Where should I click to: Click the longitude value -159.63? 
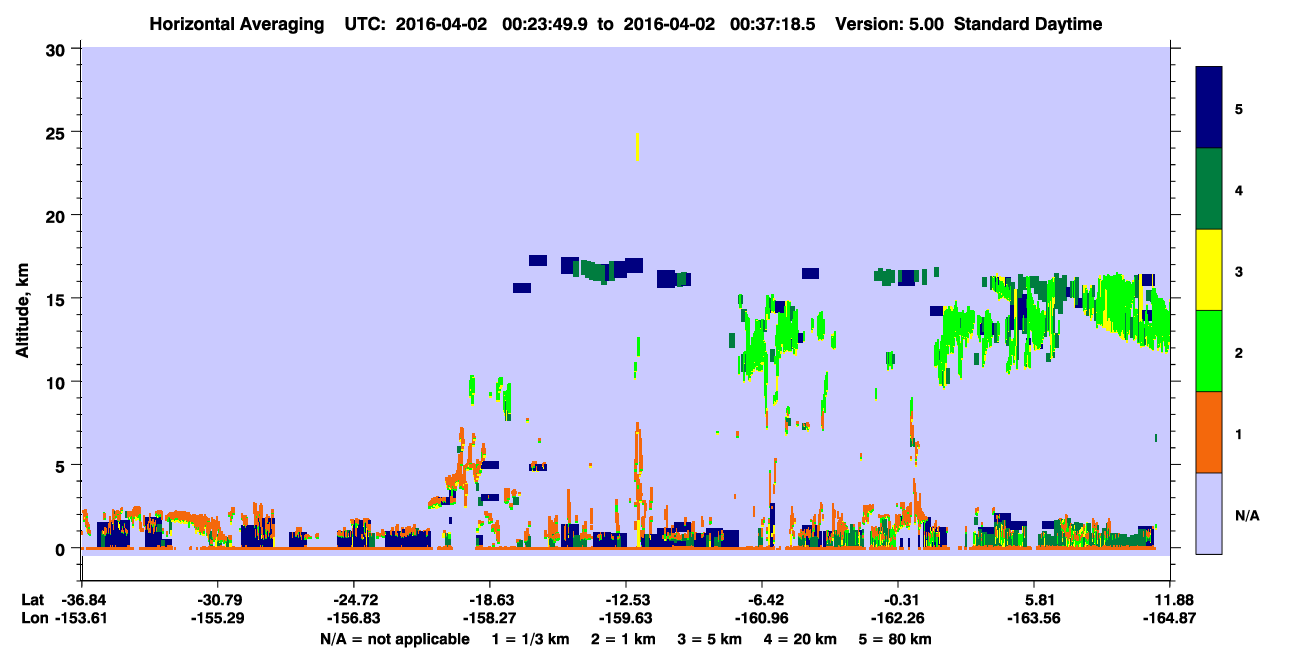coord(626,618)
